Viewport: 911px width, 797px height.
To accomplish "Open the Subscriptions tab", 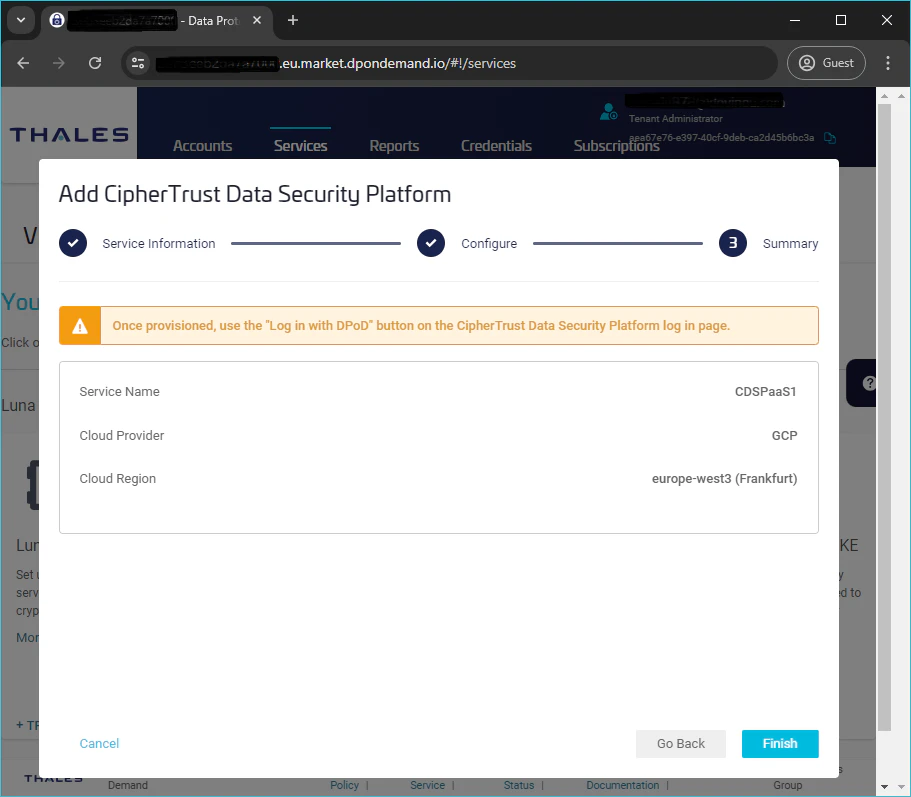I will coord(616,146).
